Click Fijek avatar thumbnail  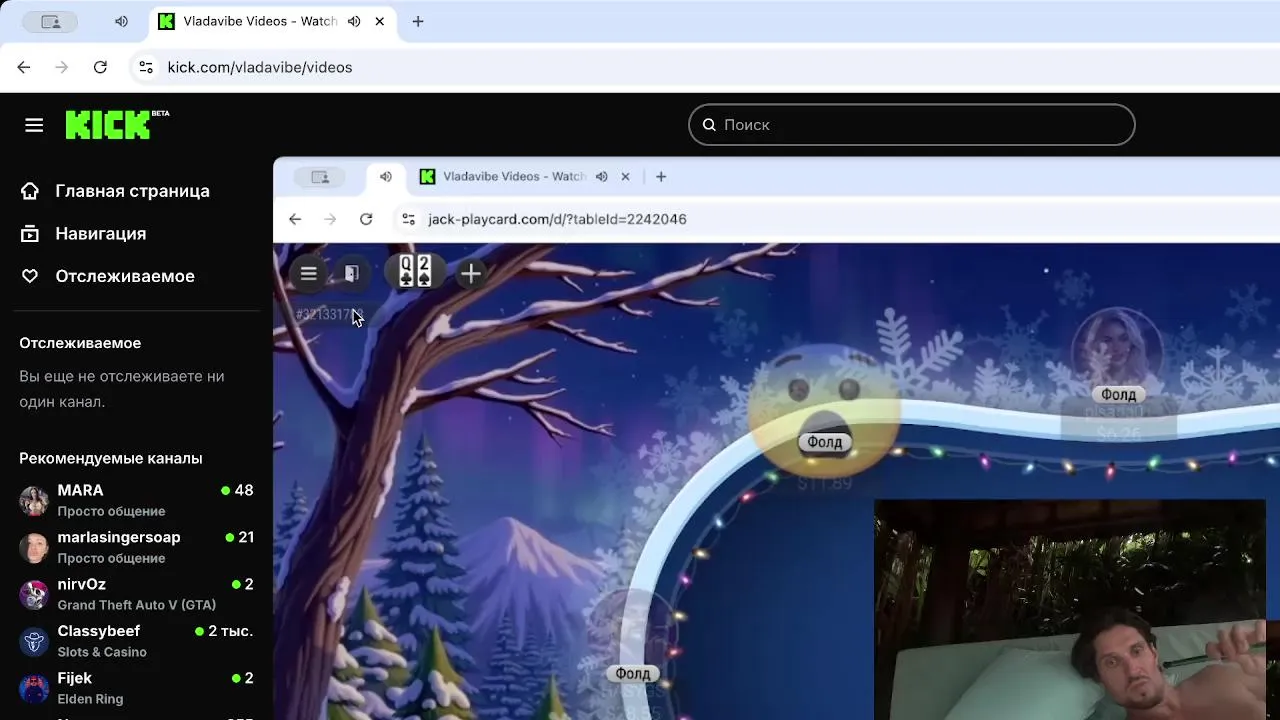[x=34, y=689]
